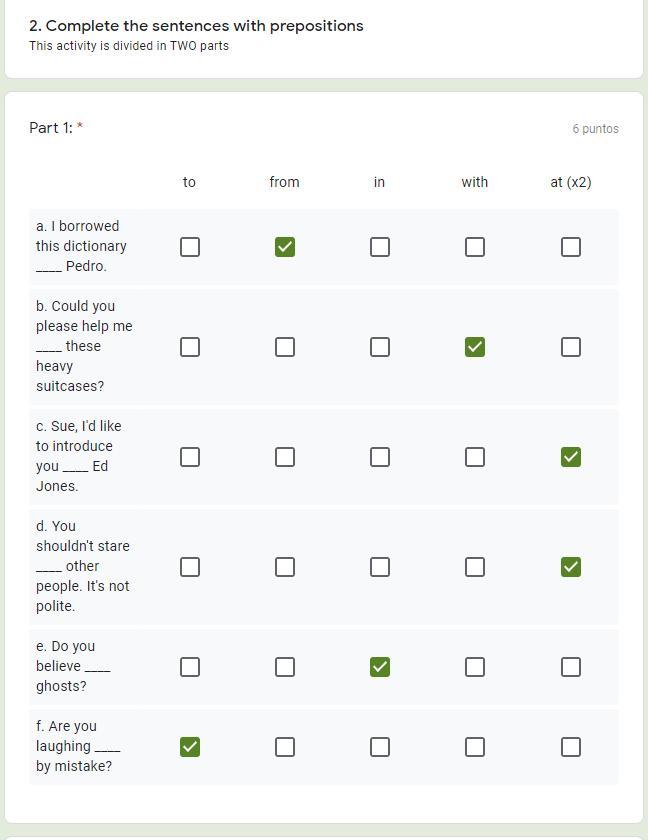Check 'with' for the Ed Jones sentence
648x840 pixels.
(475, 457)
